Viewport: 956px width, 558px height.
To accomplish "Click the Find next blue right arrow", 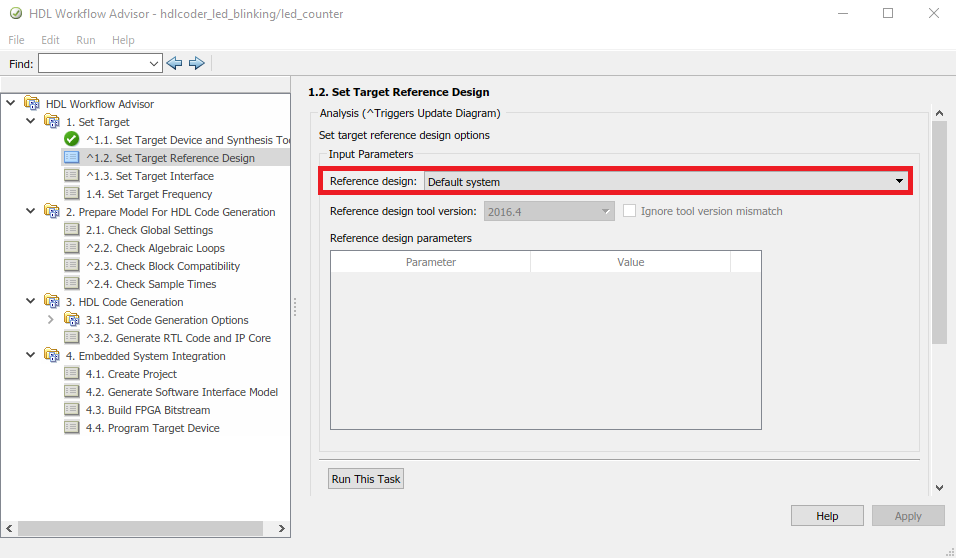I will click(x=196, y=63).
